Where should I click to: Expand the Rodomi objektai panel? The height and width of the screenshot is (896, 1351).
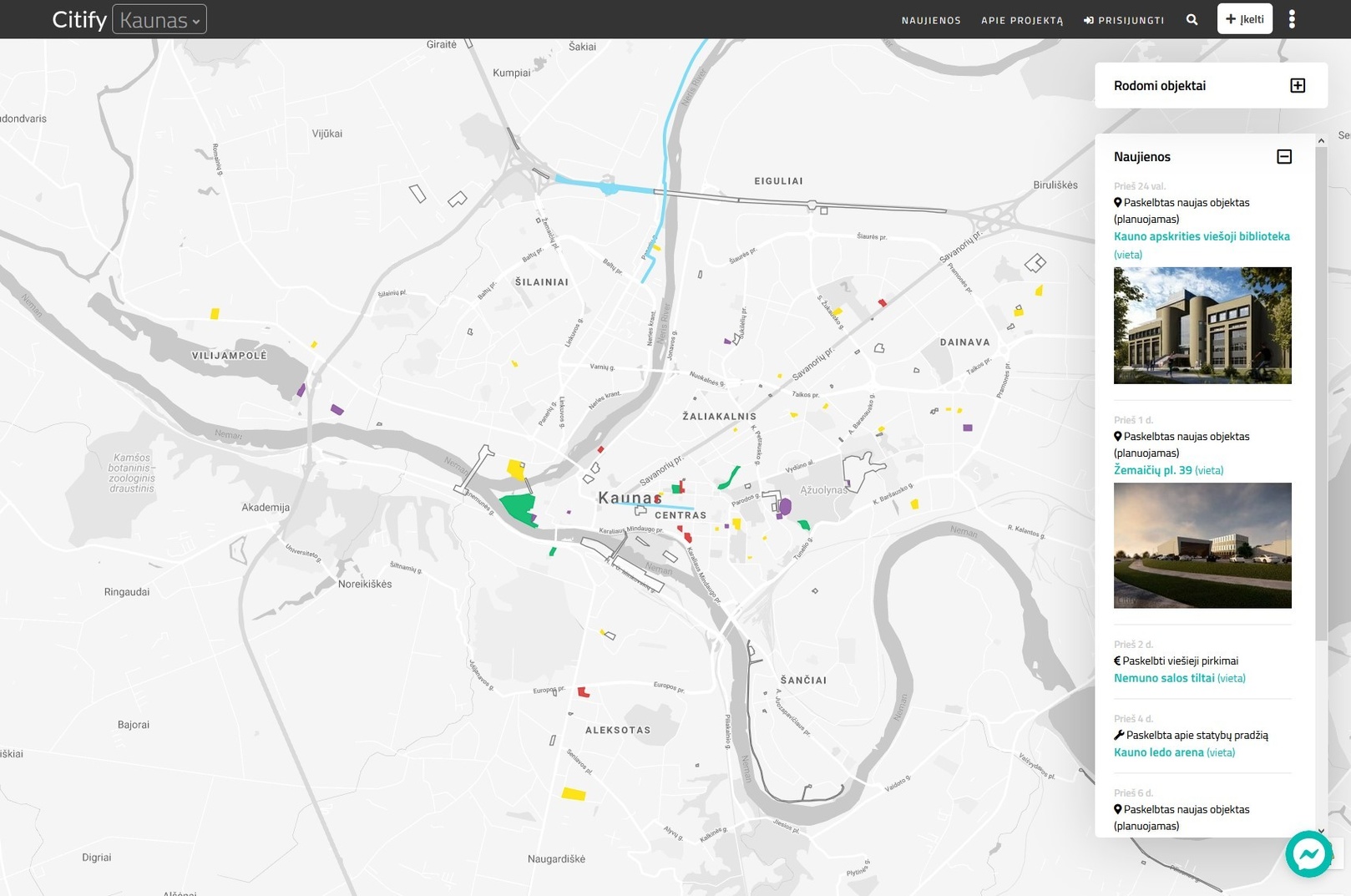click(x=1297, y=85)
